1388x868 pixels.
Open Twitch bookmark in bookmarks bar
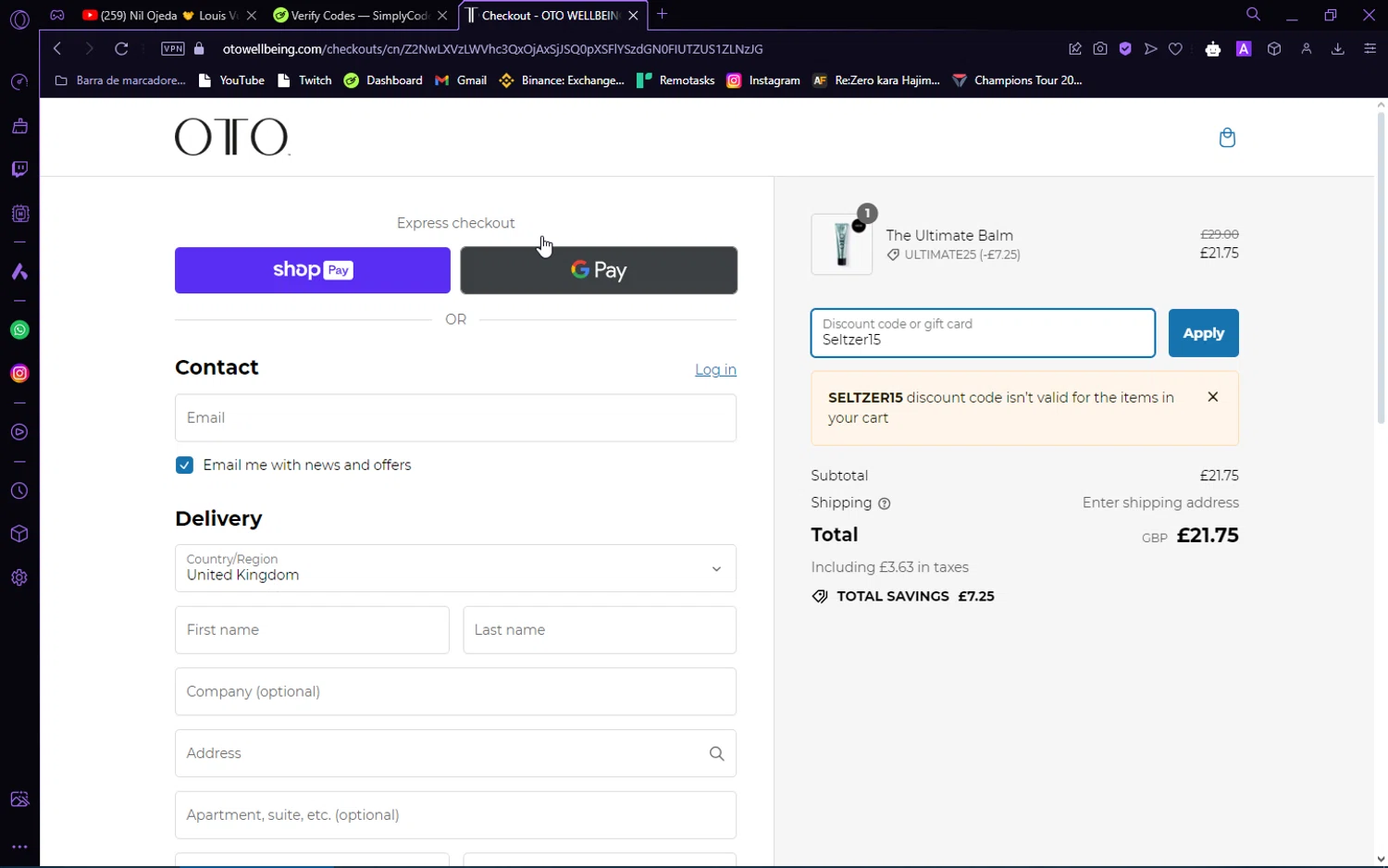pos(304,81)
